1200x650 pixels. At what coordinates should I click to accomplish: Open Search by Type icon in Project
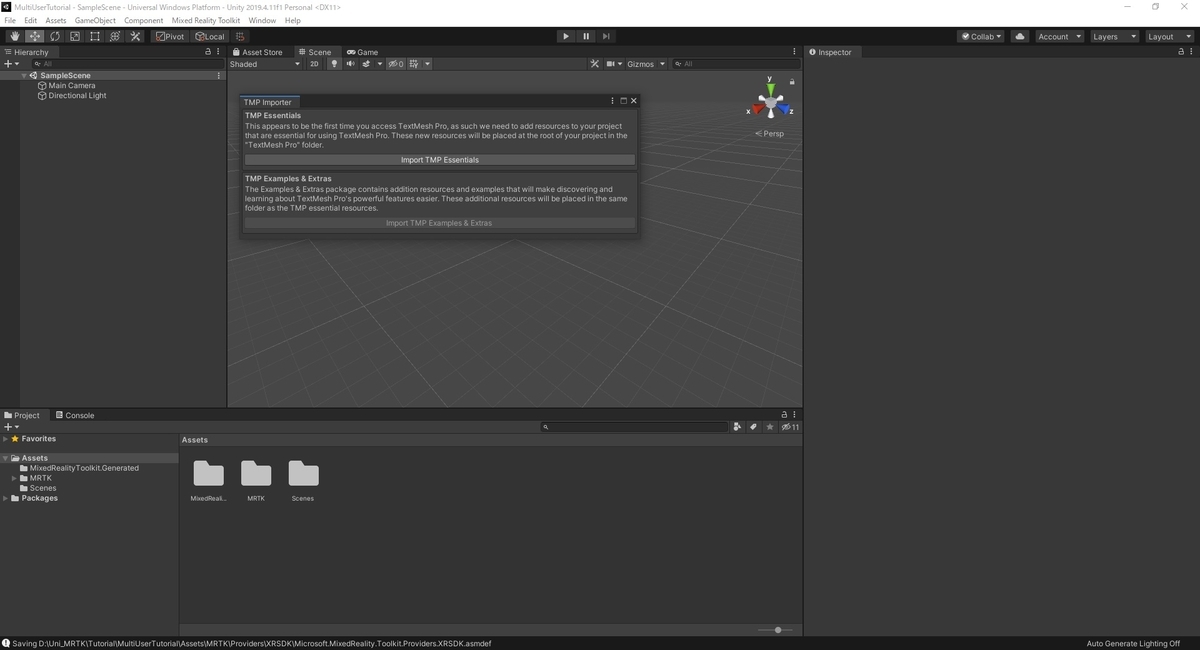(x=738, y=427)
